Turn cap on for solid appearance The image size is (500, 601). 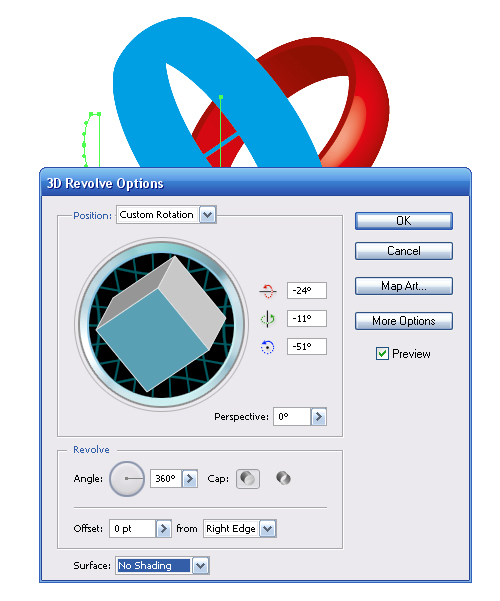point(248,479)
